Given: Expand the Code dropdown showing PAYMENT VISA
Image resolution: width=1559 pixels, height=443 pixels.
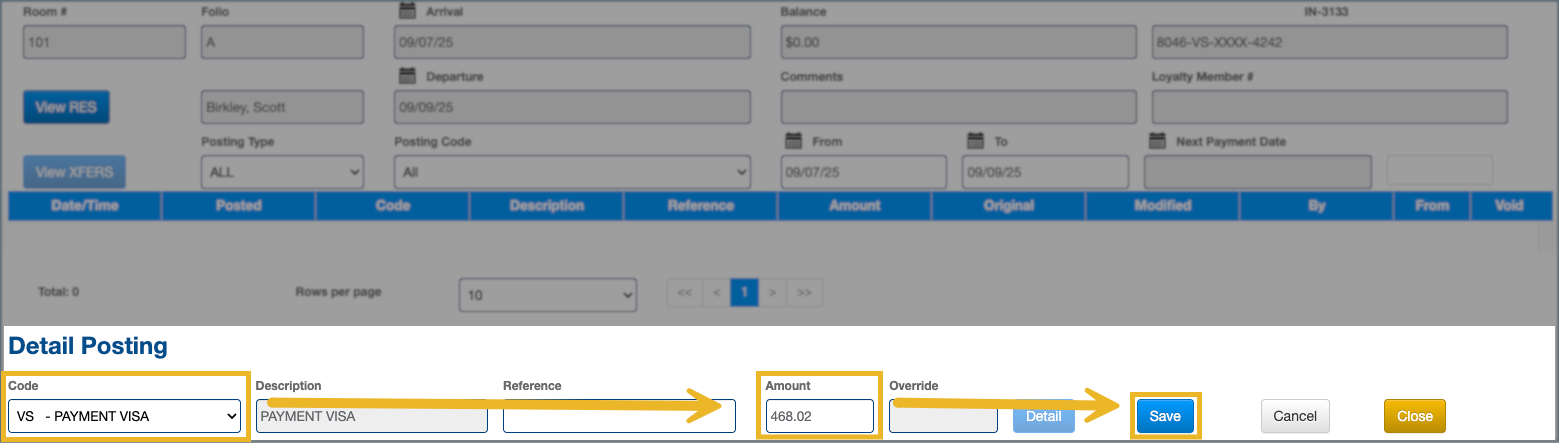Looking at the screenshot, I should click(125, 416).
